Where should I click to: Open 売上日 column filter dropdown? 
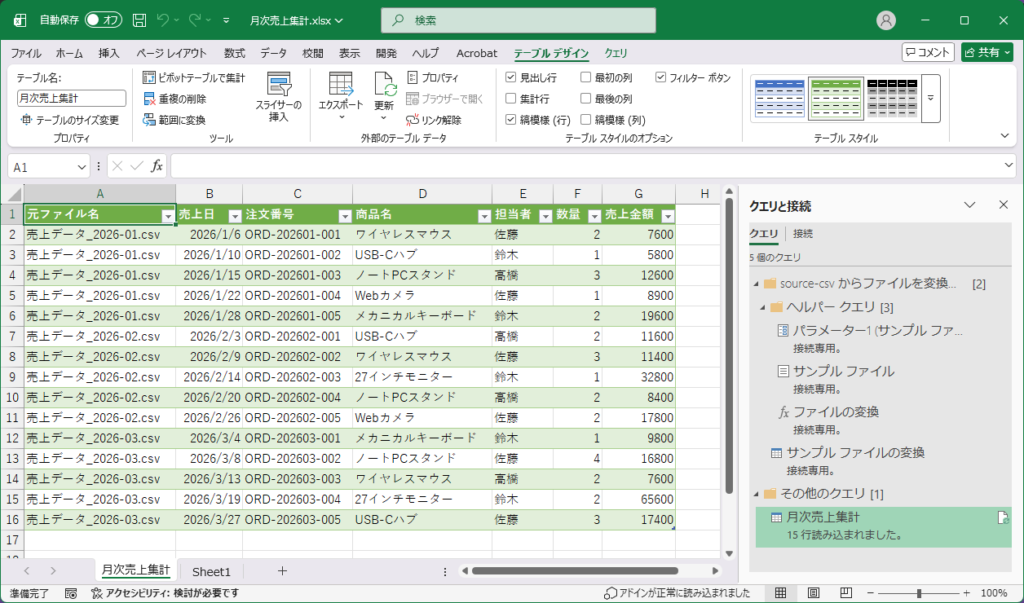point(235,216)
